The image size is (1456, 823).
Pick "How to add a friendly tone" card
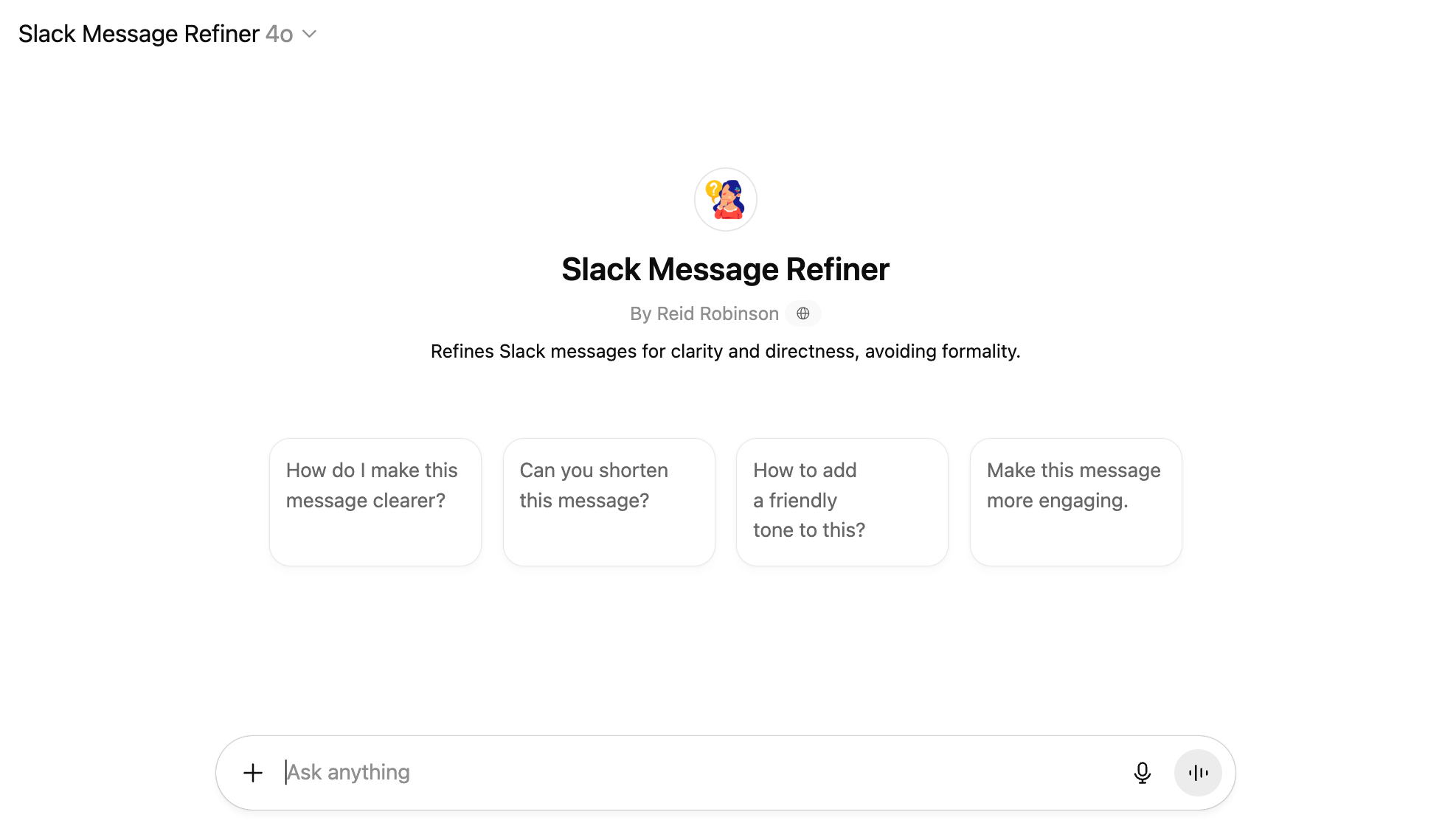tap(842, 501)
